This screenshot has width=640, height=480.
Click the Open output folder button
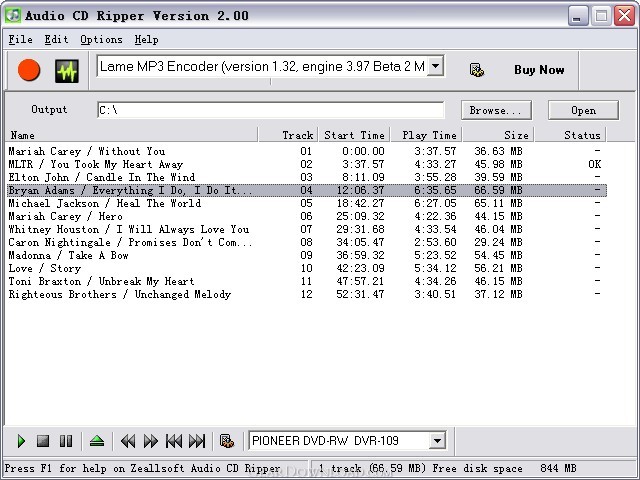point(583,110)
